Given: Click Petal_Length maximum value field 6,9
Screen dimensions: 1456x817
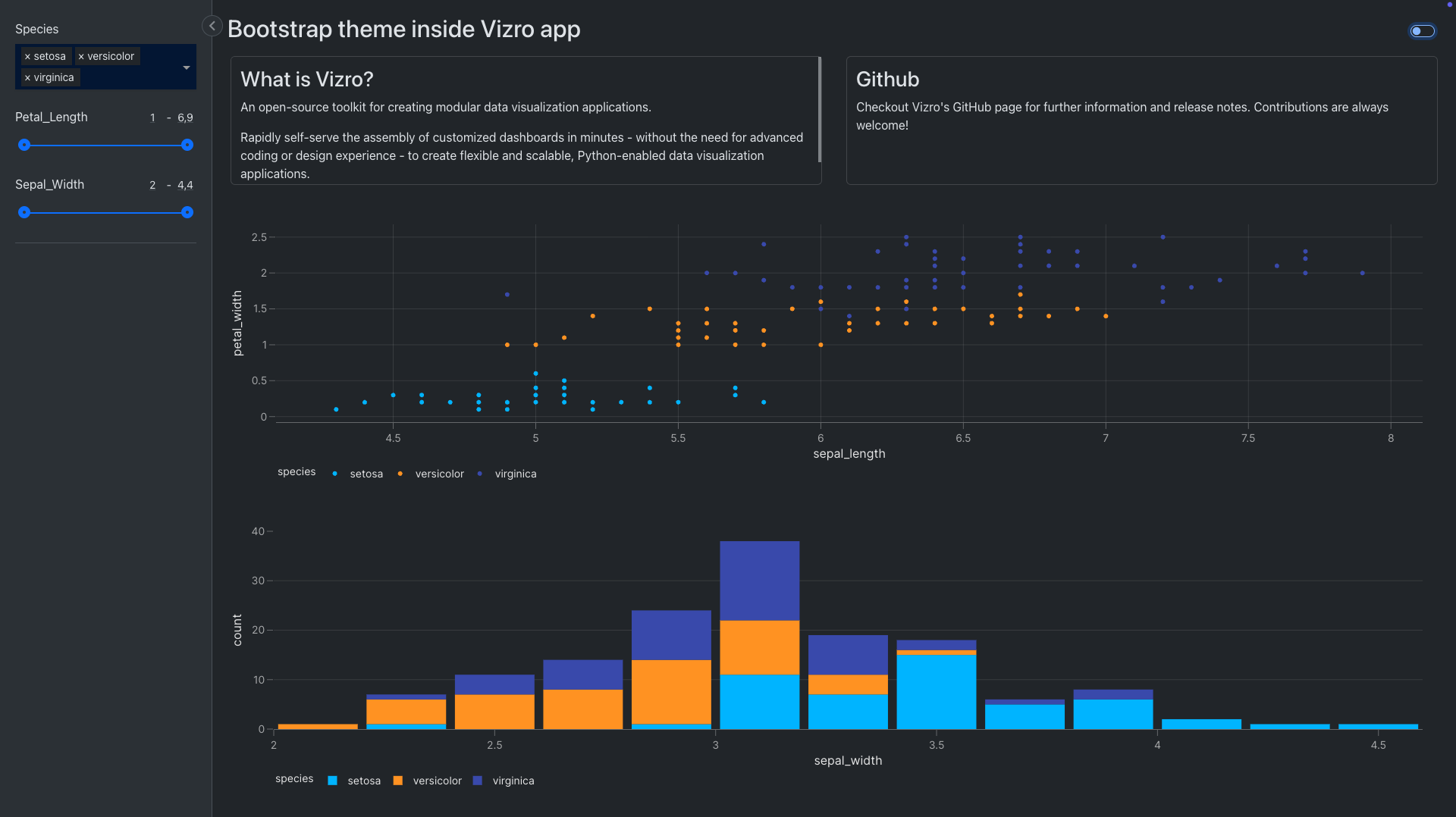Looking at the screenshot, I should [185, 117].
